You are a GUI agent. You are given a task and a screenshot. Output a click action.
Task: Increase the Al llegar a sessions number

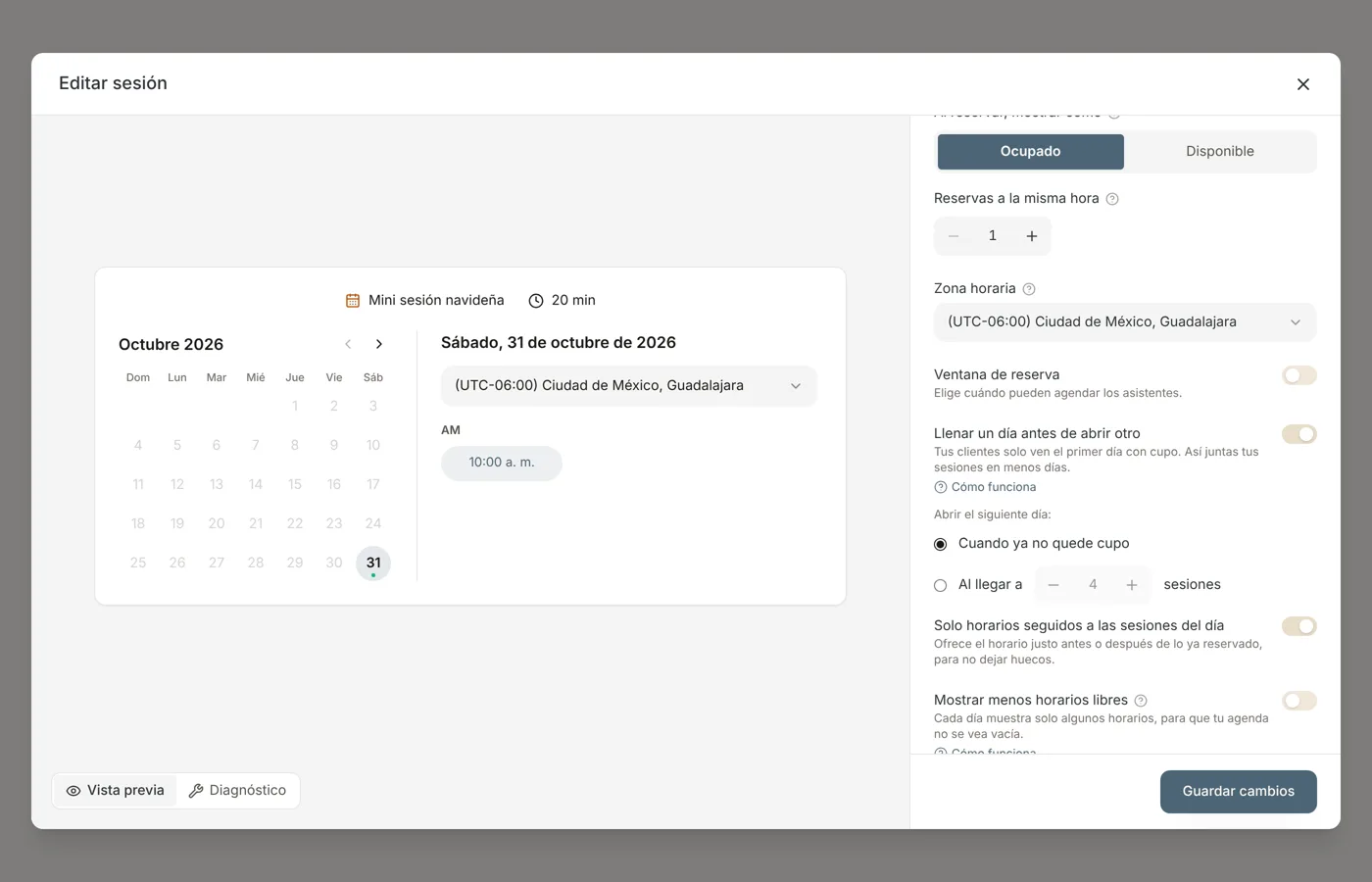(x=1132, y=585)
